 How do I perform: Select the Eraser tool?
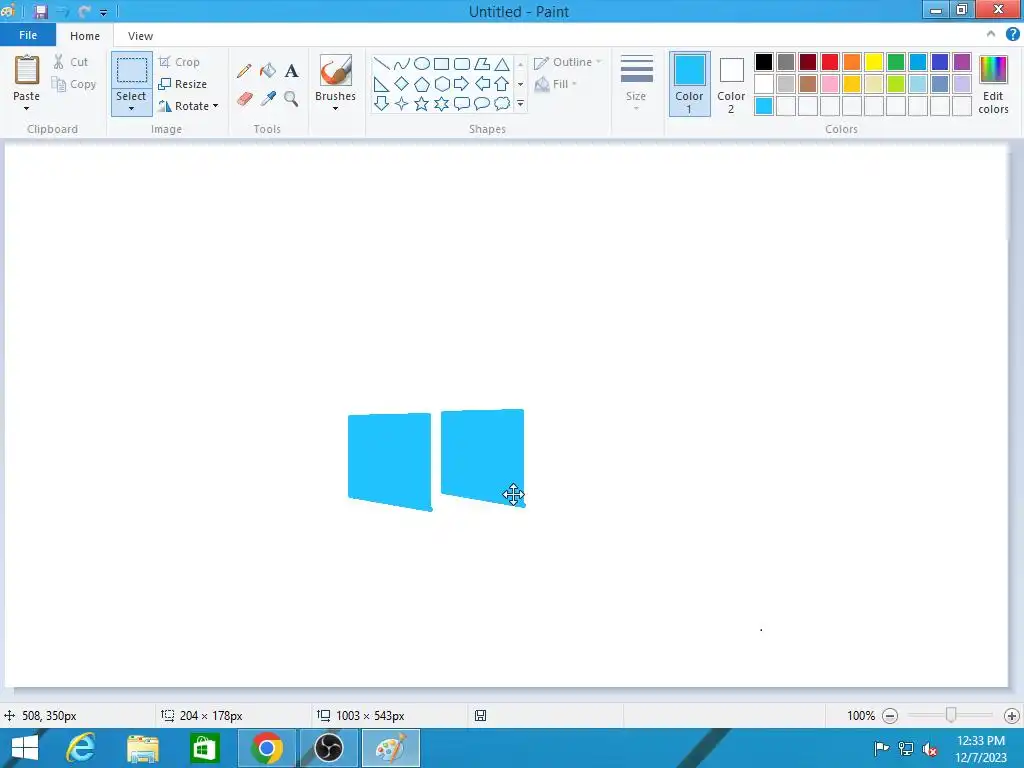pyautogui.click(x=244, y=99)
